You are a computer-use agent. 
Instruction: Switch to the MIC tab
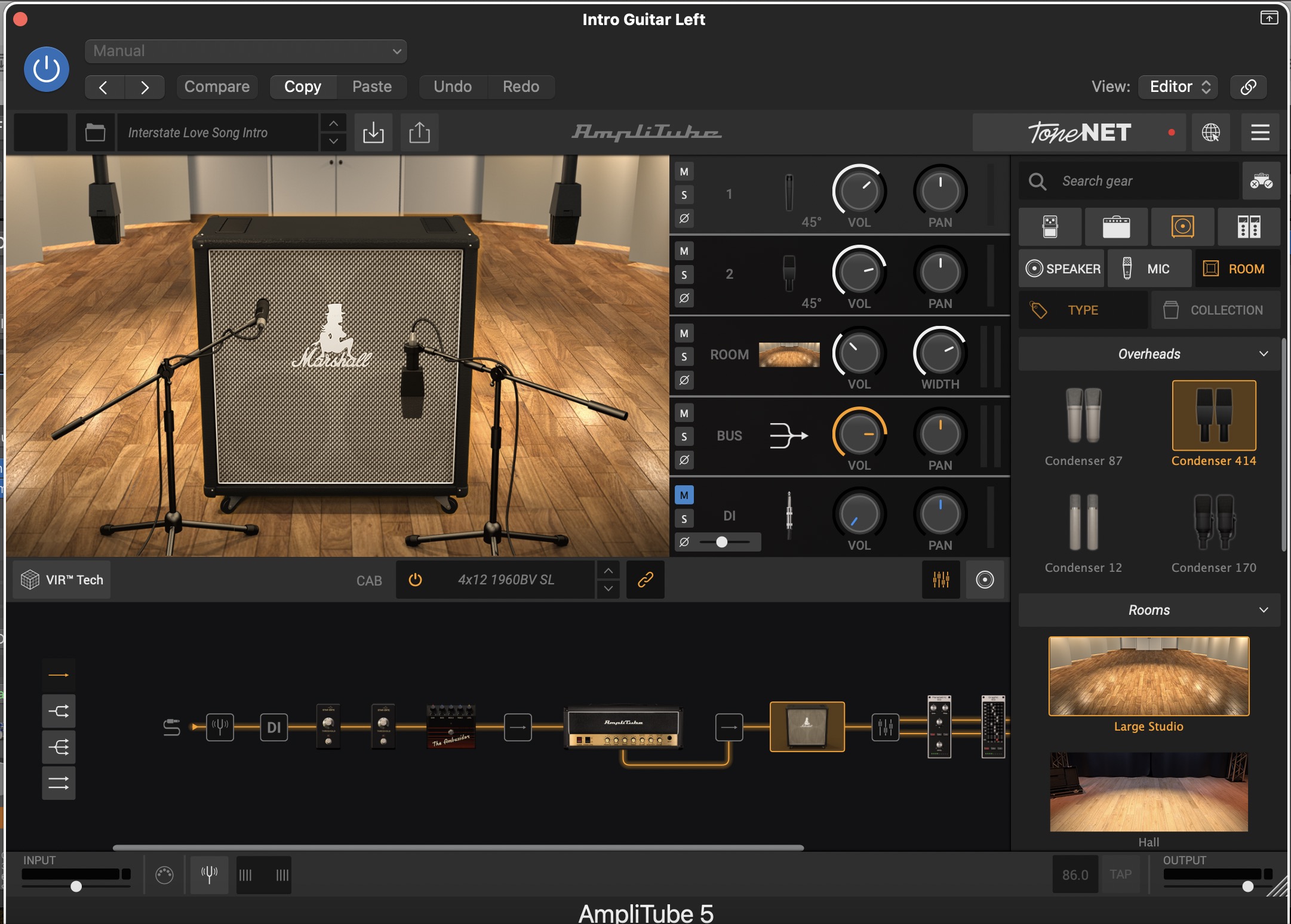click(1149, 269)
